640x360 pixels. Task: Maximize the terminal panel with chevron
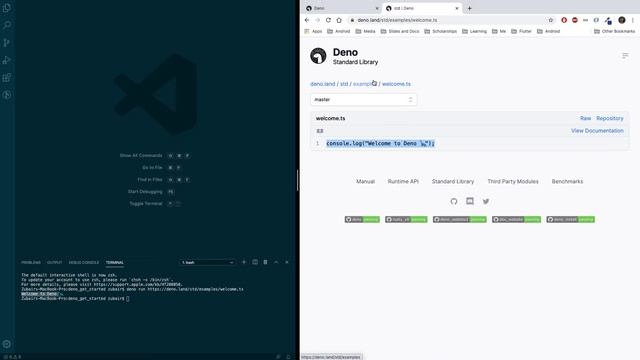(276, 262)
